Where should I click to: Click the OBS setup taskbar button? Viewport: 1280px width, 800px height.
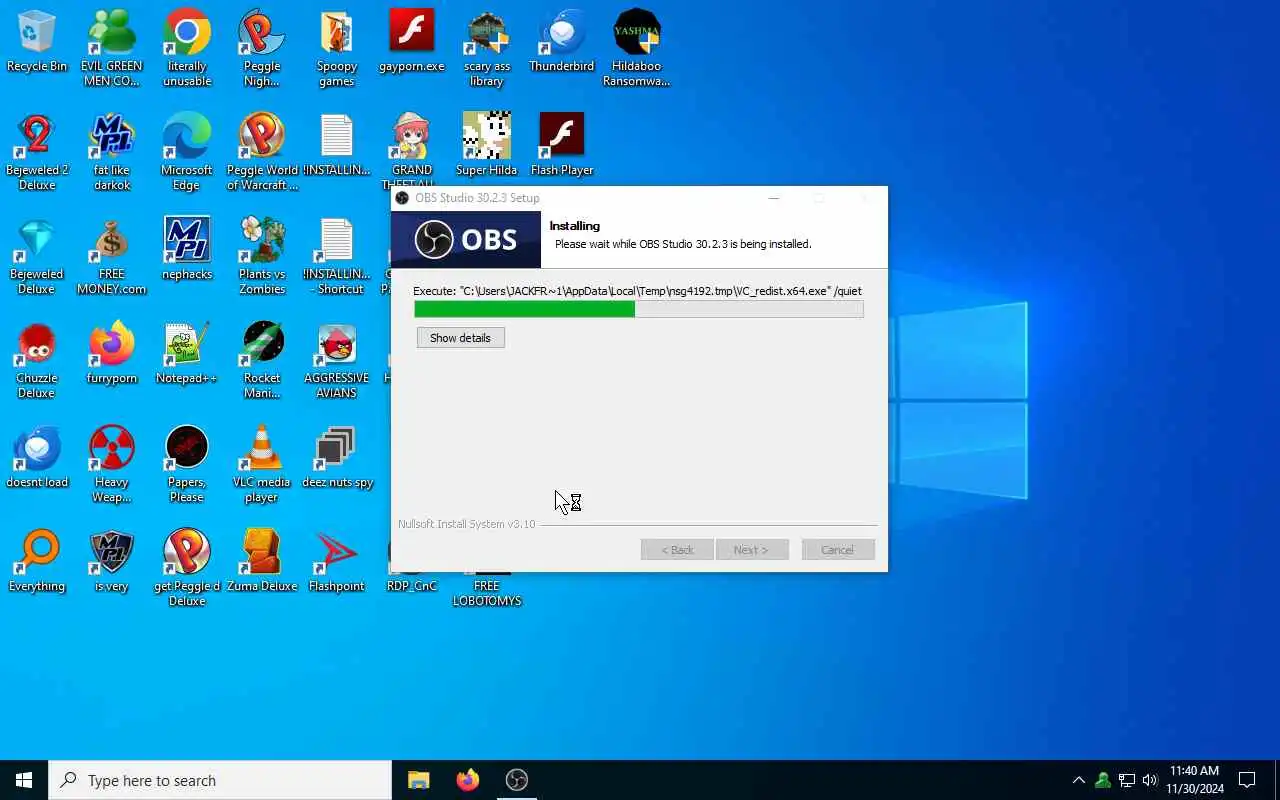coord(516,780)
